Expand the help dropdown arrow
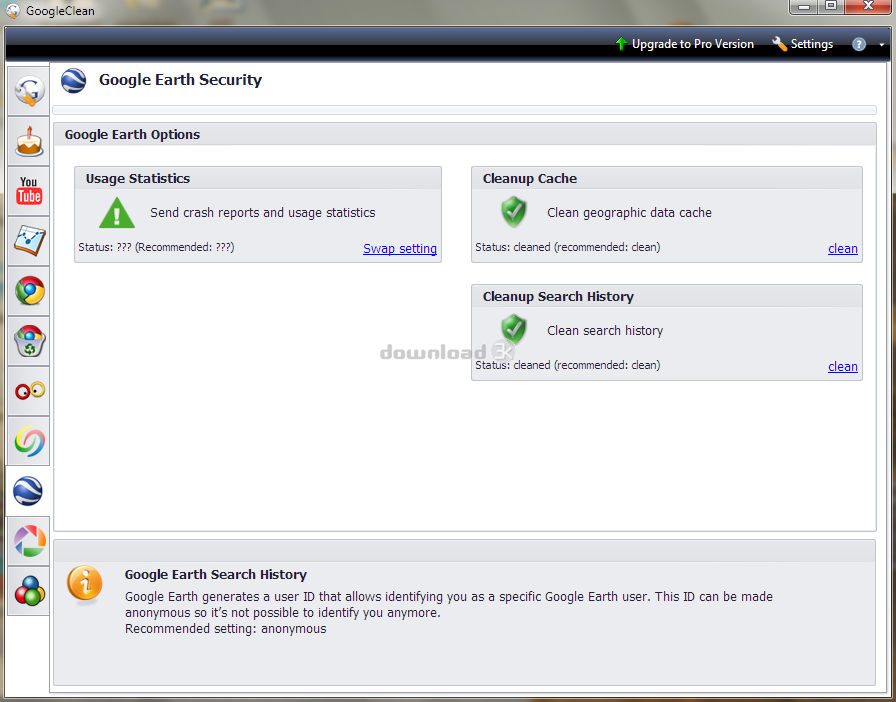896x702 pixels. point(882,45)
